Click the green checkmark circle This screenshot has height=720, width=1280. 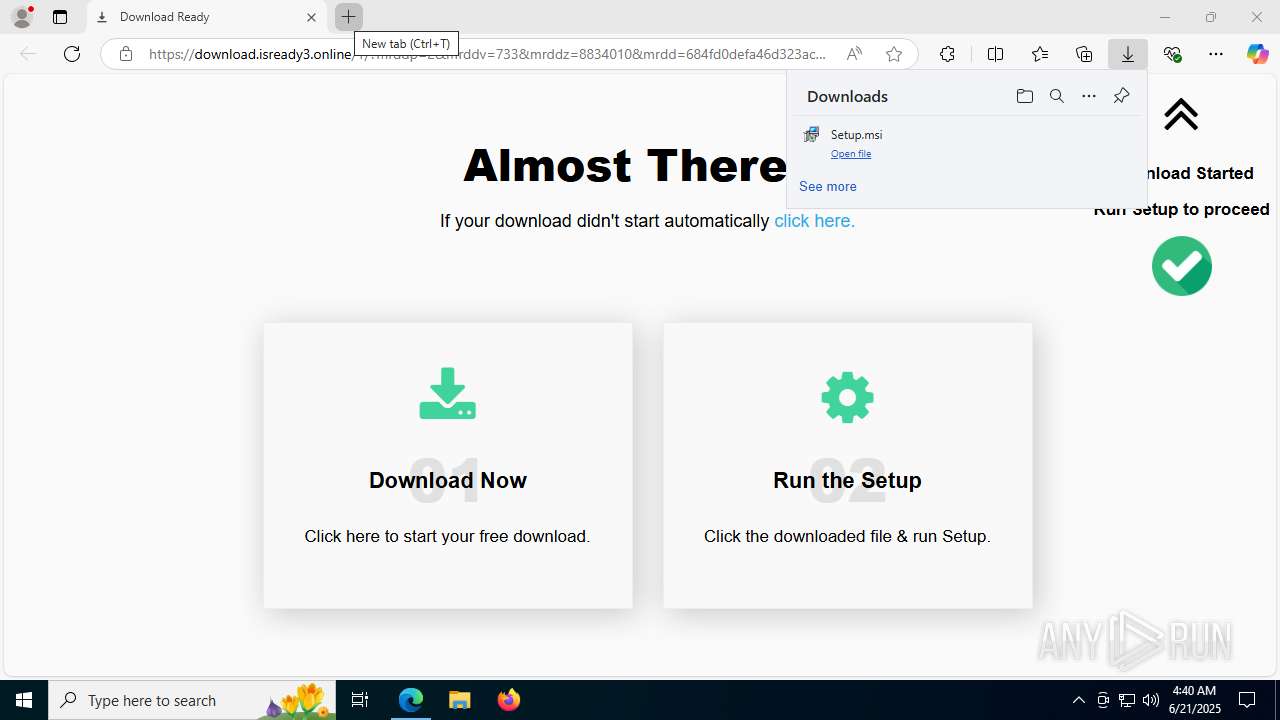coord(1181,266)
